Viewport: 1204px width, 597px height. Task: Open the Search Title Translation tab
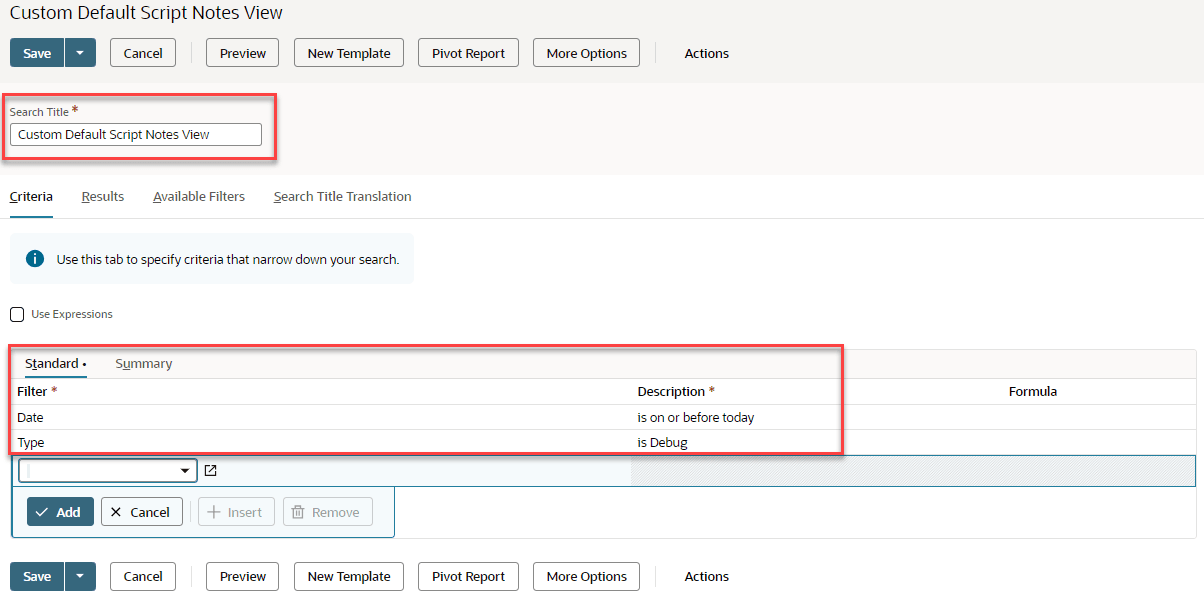tap(343, 196)
